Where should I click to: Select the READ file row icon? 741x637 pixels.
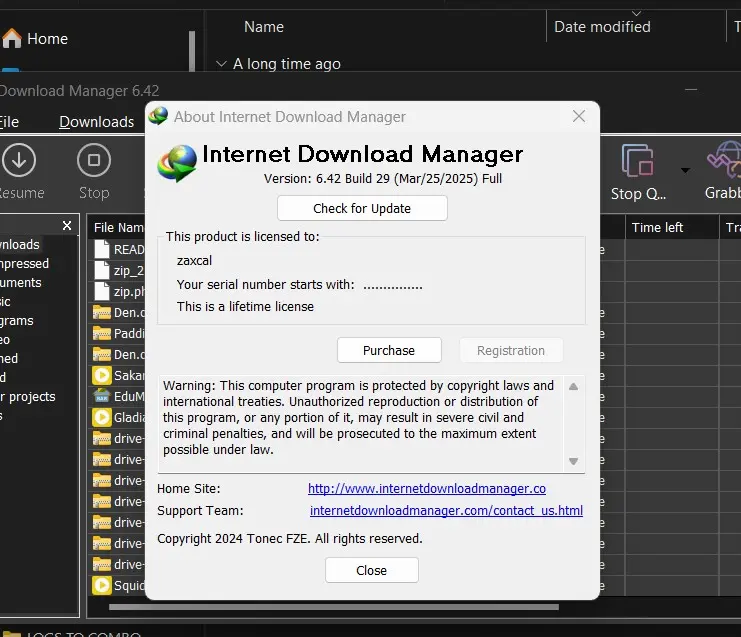tap(102, 249)
